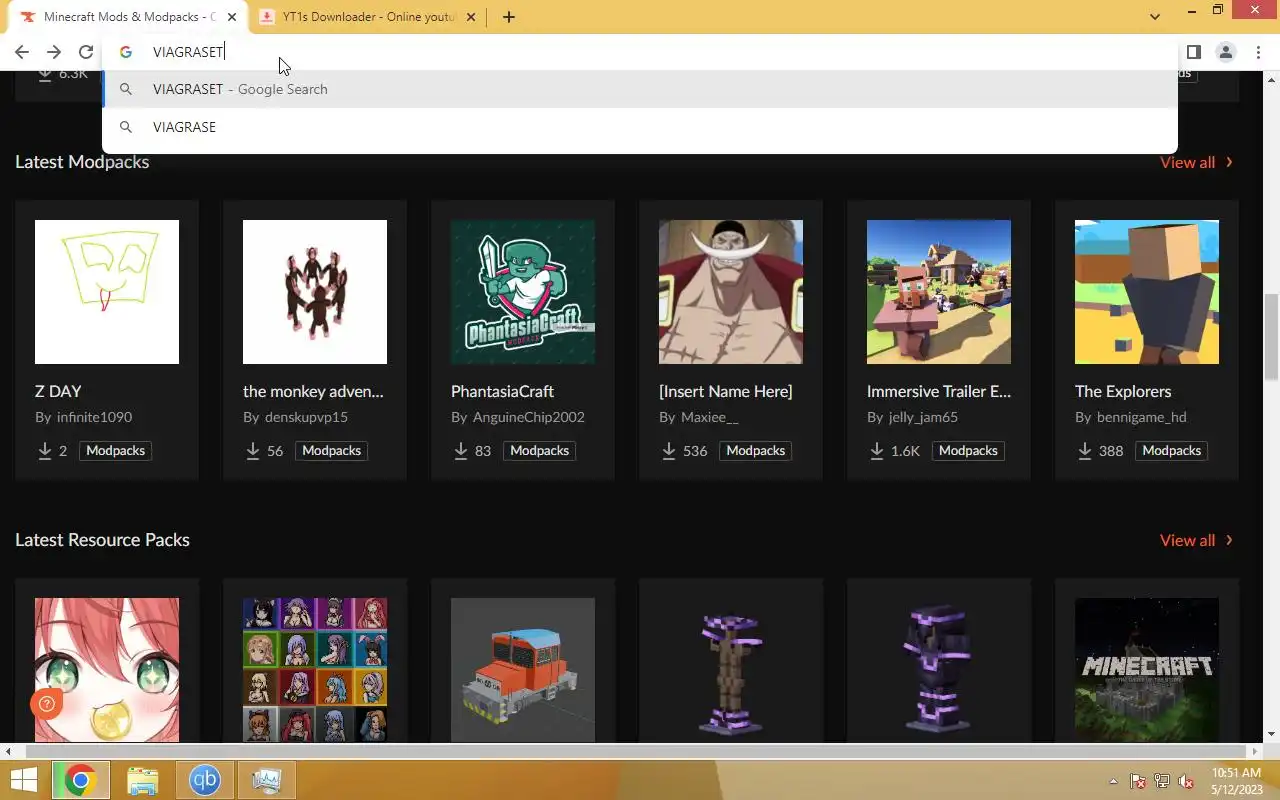The width and height of the screenshot is (1280, 800).
Task: Click the muted volume tray icon
Action: 1186,781
